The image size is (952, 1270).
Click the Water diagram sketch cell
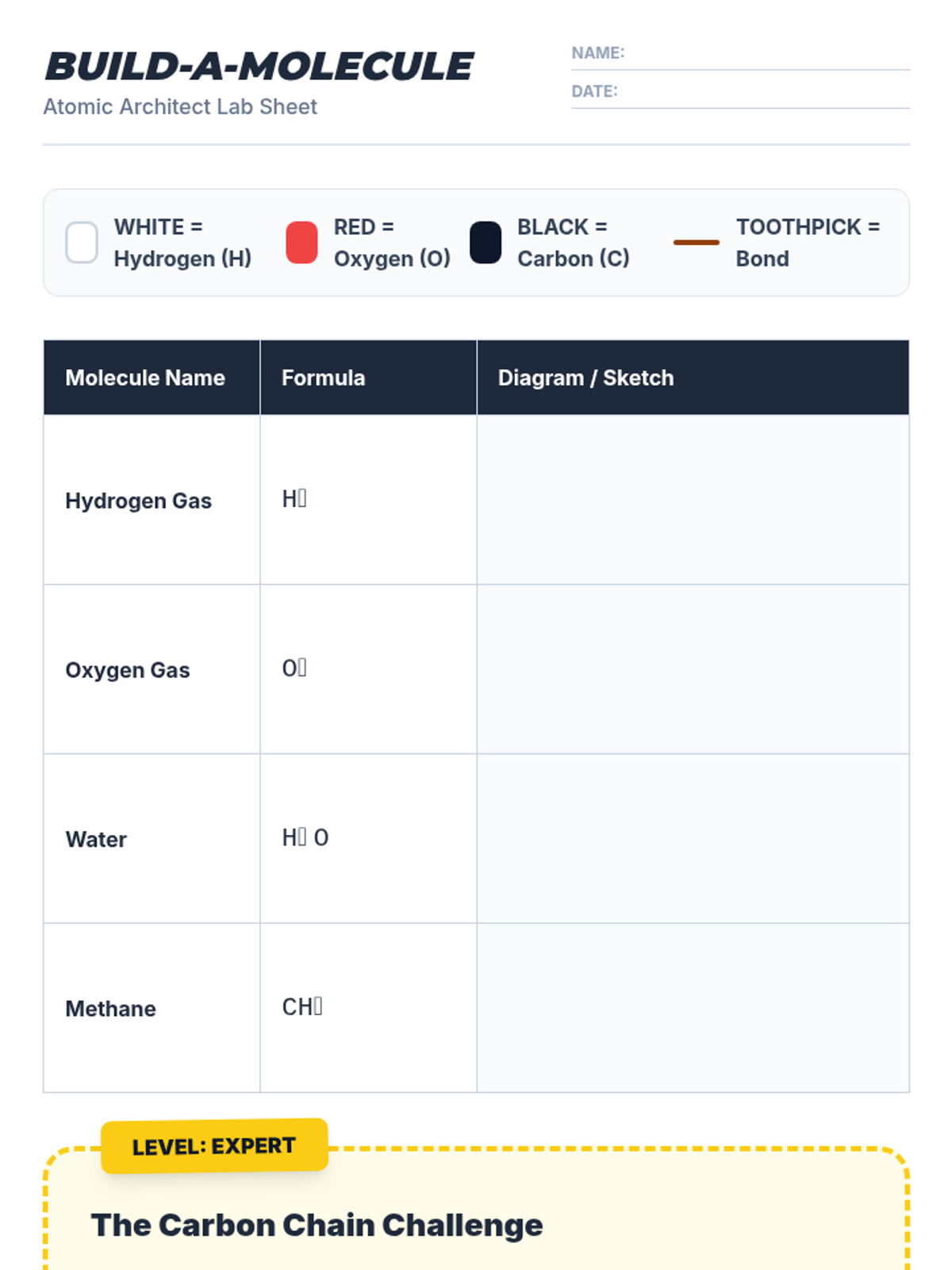(x=693, y=838)
